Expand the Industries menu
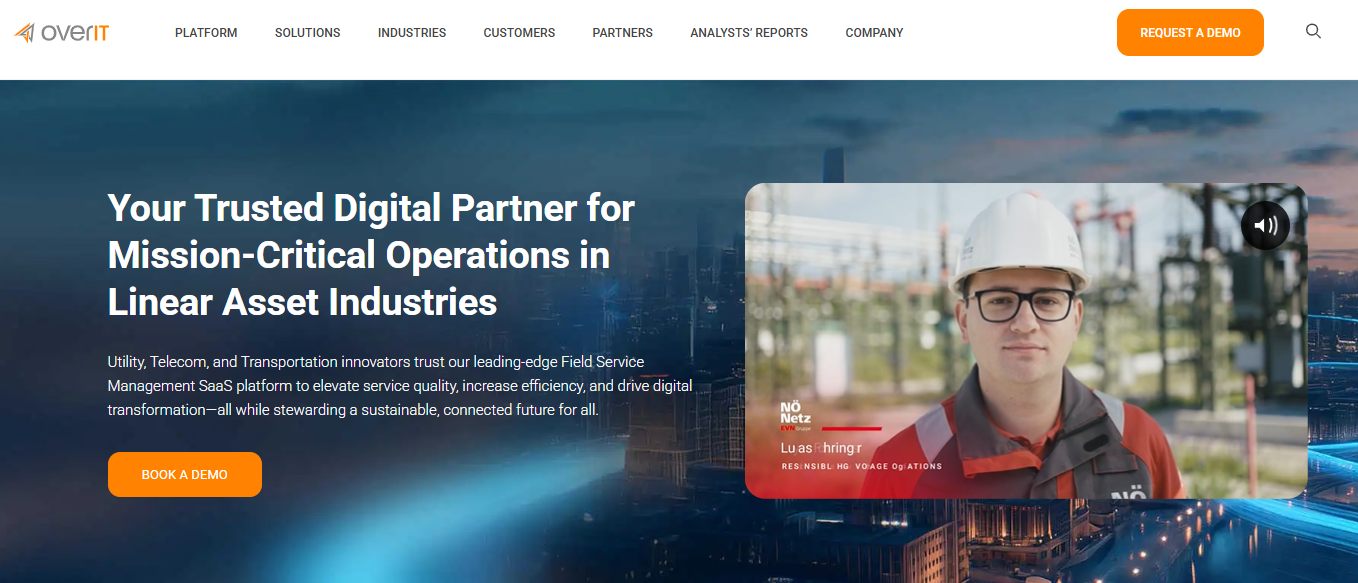Viewport: 1358px width, 583px height. (412, 33)
